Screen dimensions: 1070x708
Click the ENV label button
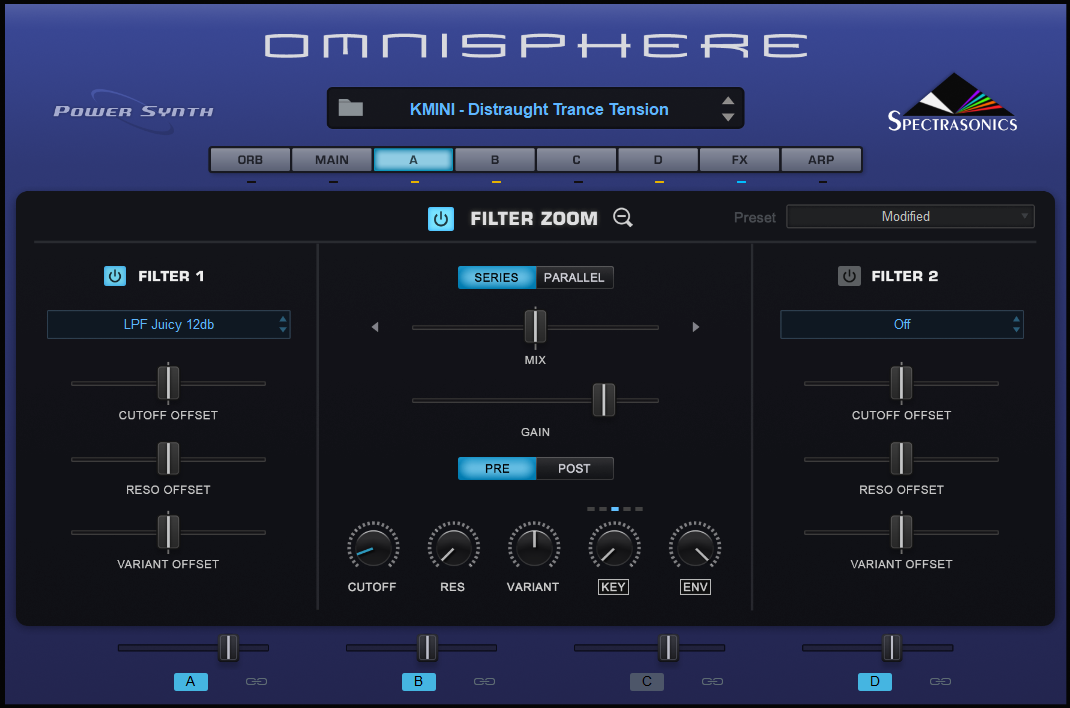point(695,587)
